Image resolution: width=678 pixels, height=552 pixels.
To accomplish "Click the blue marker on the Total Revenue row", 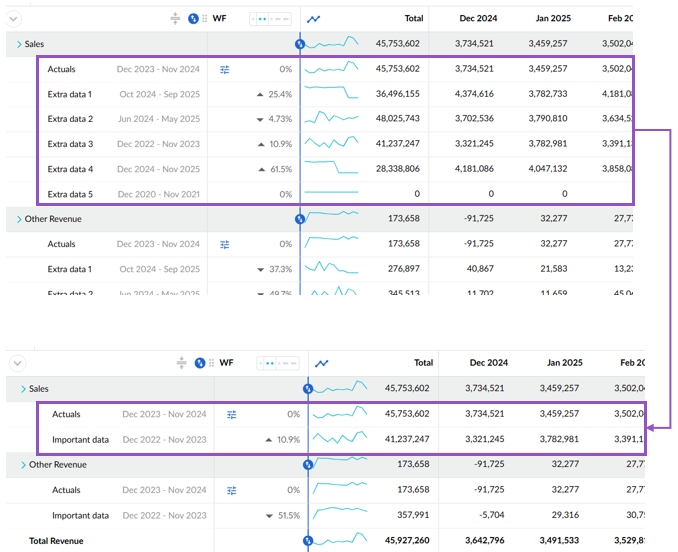I will click(x=308, y=541).
